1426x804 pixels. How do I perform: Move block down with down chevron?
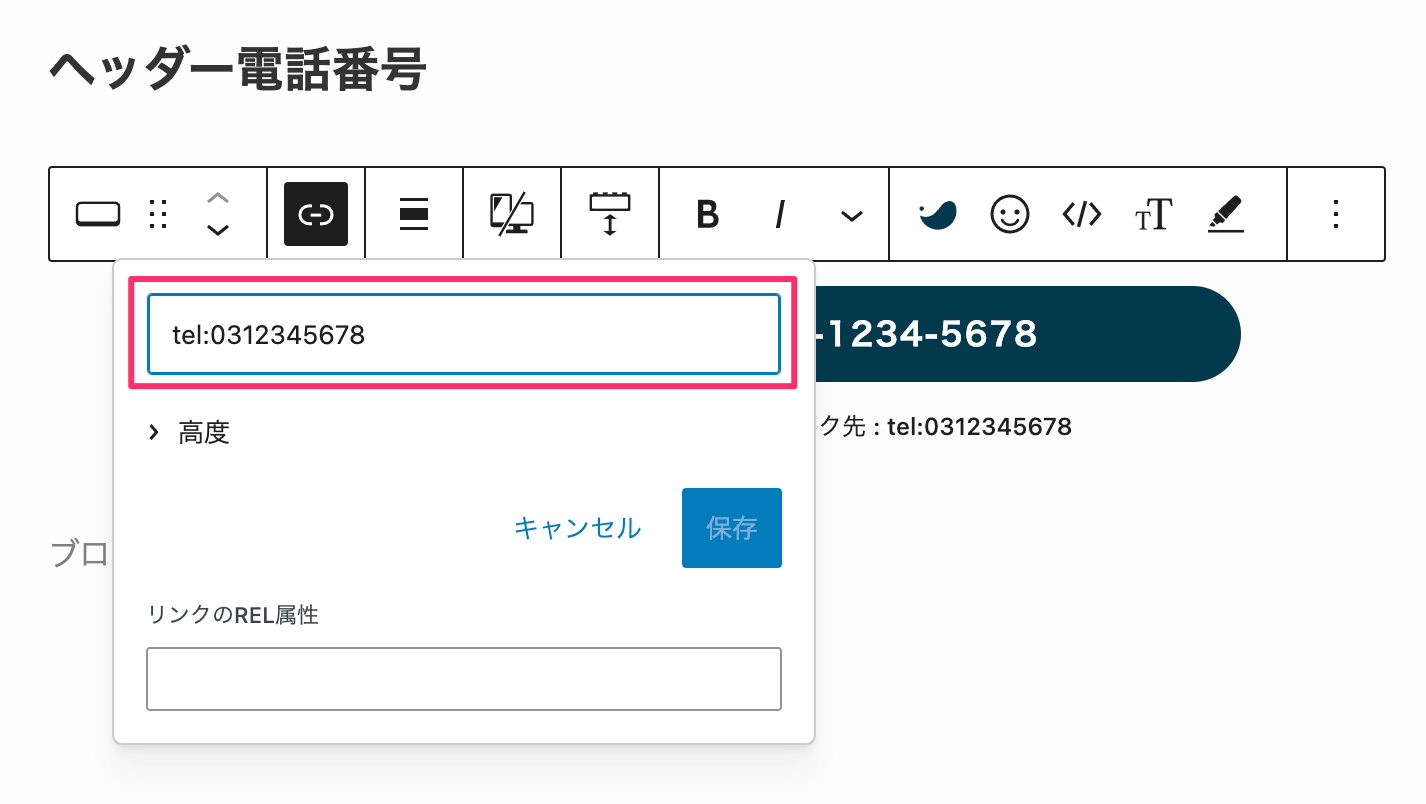(217, 230)
